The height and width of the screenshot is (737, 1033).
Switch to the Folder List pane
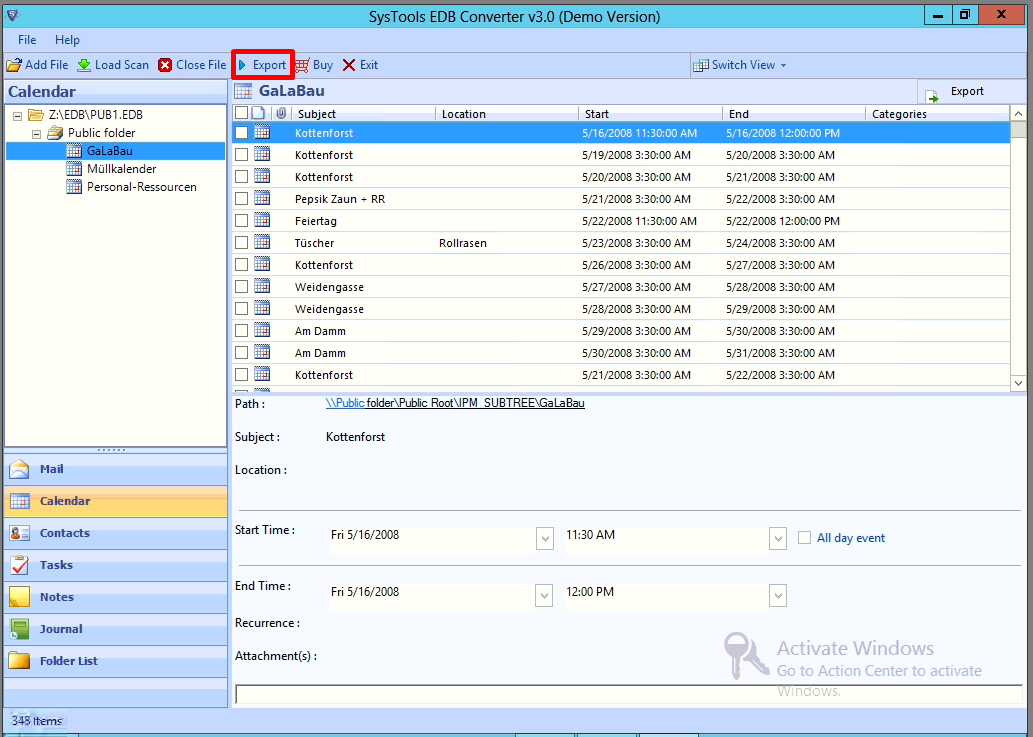pos(115,661)
